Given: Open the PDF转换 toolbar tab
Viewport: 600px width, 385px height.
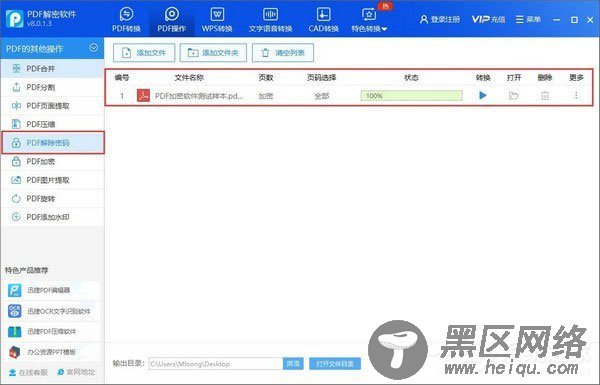Looking at the screenshot, I should (126, 20).
